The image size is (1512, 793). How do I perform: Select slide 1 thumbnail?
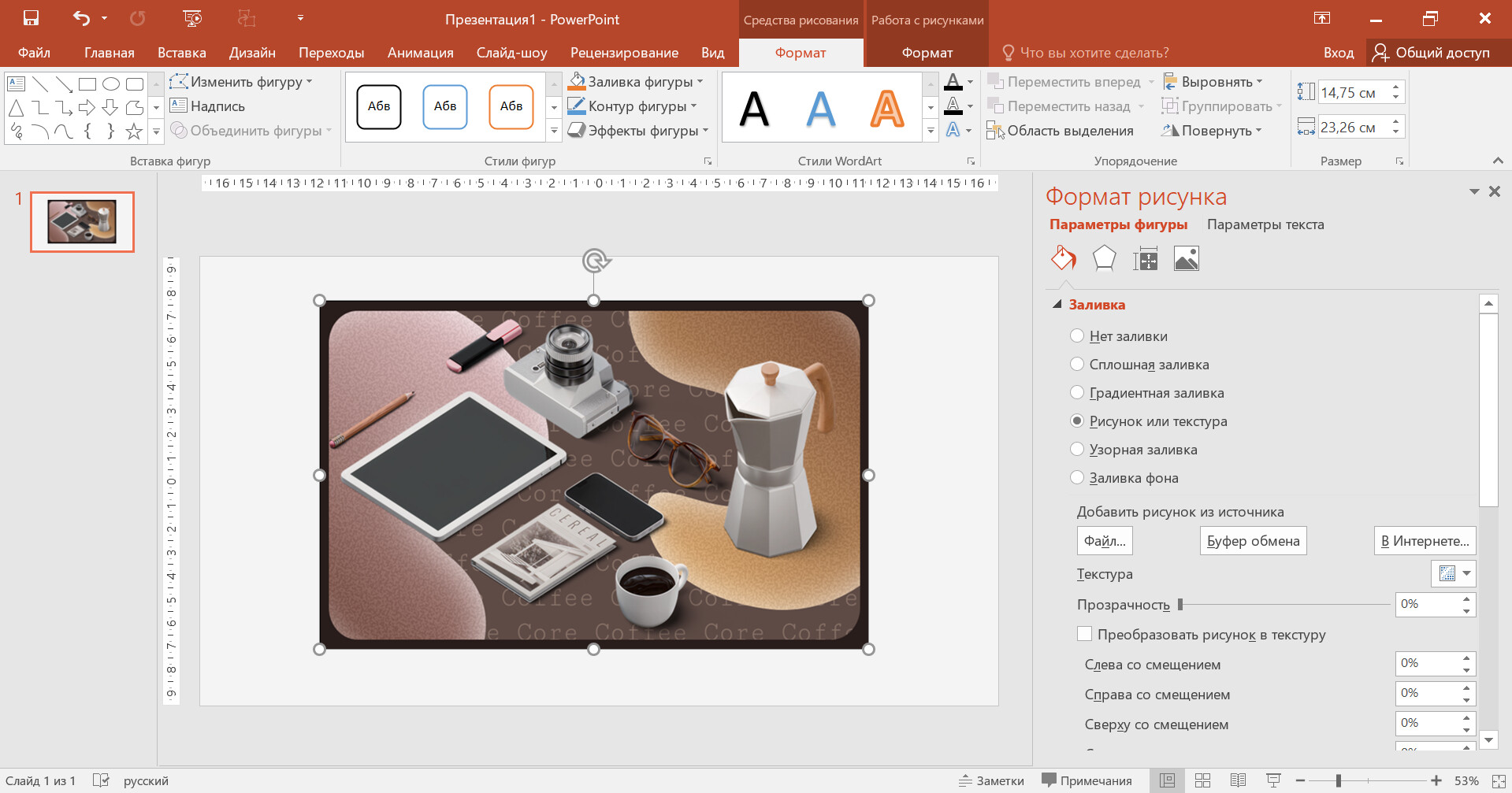[82, 222]
